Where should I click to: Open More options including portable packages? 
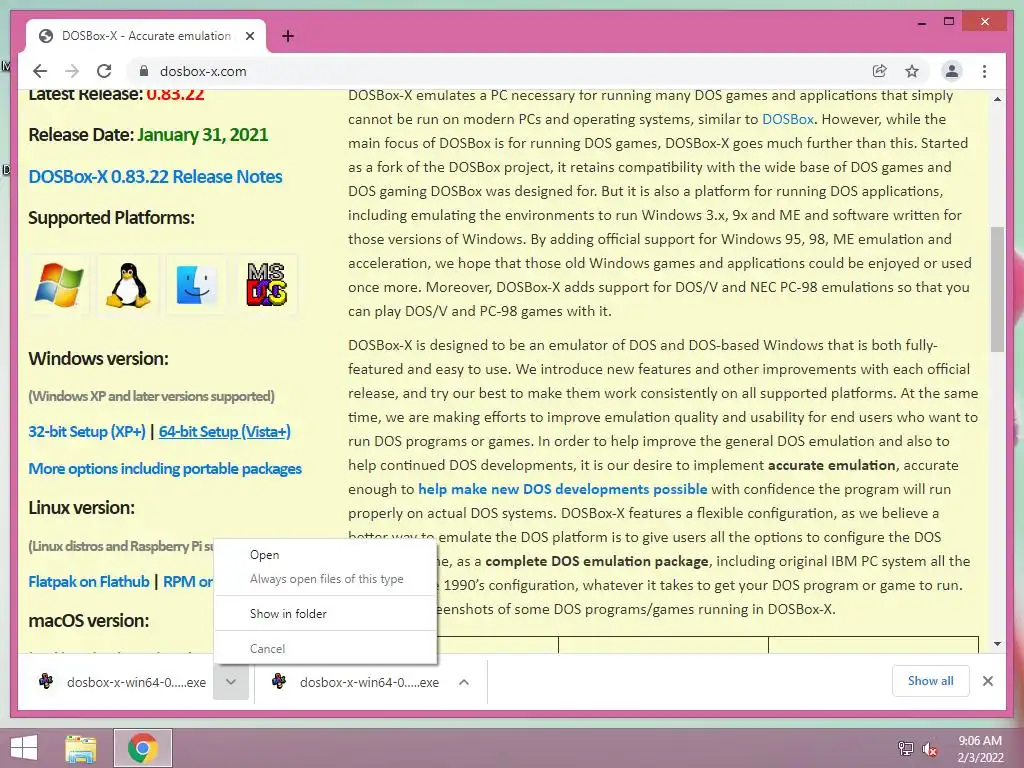[165, 469]
